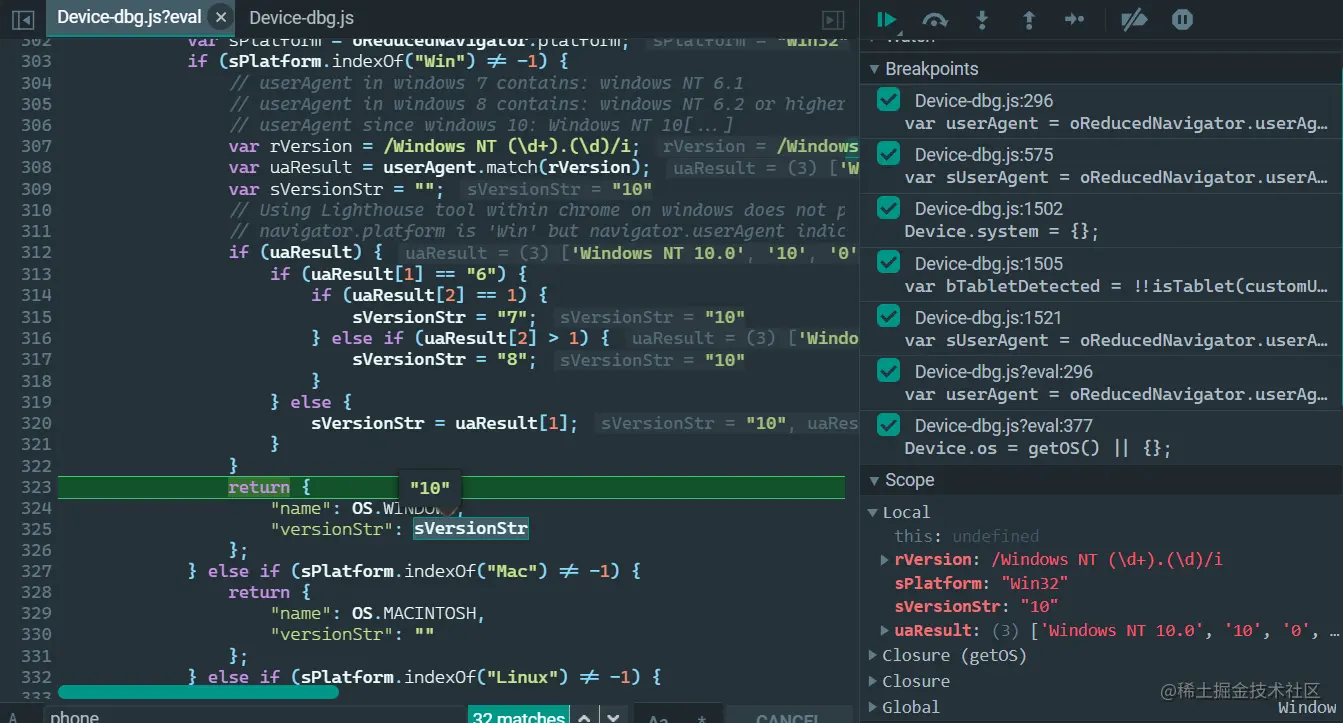Close the Device-dbg.js?eval tab
The width and height of the screenshot is (1343, 723).
pyautogui.click(x=221, y=18)
